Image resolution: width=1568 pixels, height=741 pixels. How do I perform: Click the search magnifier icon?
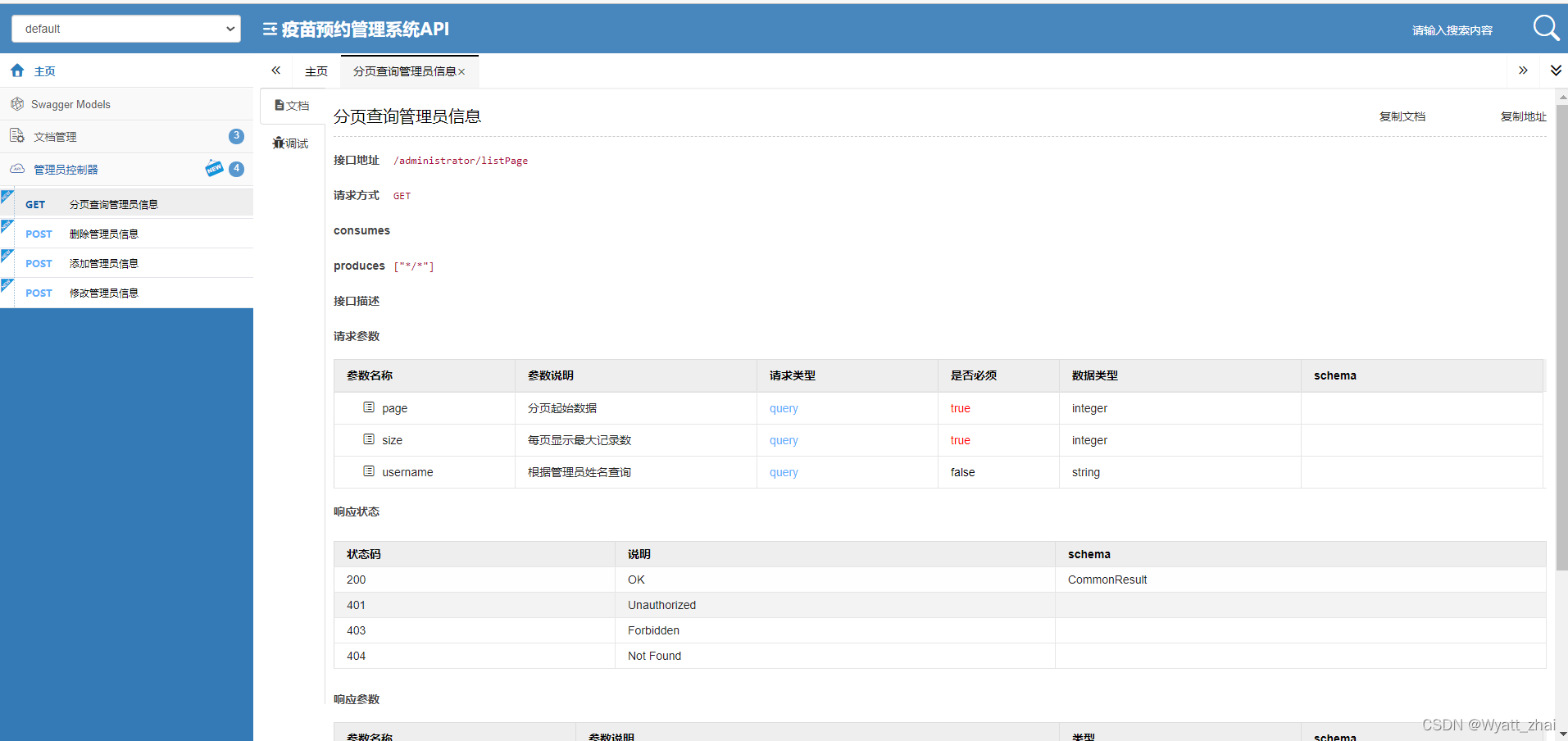pos(1546,28)
